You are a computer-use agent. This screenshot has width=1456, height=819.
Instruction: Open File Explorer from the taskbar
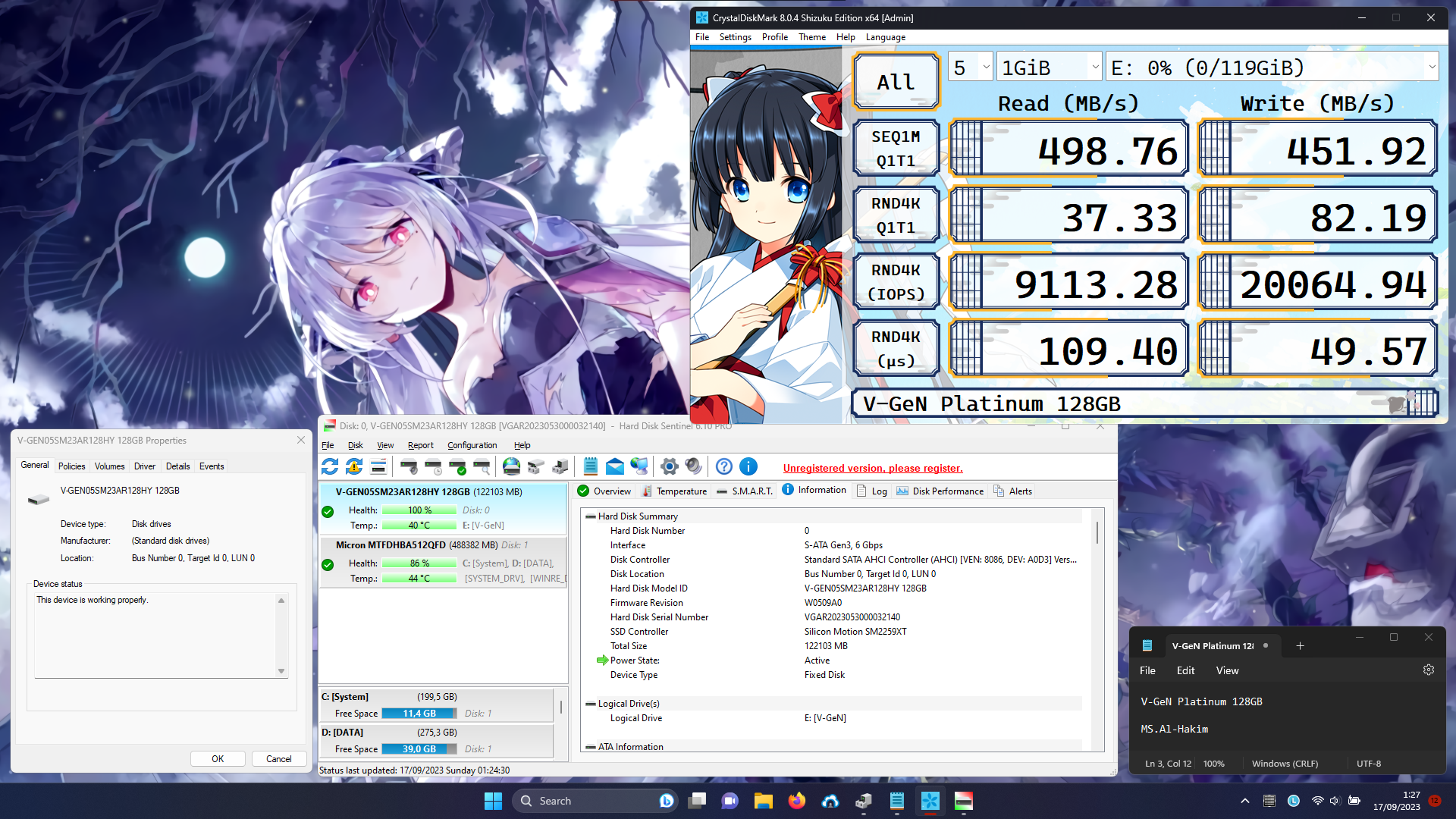[764, 801]
